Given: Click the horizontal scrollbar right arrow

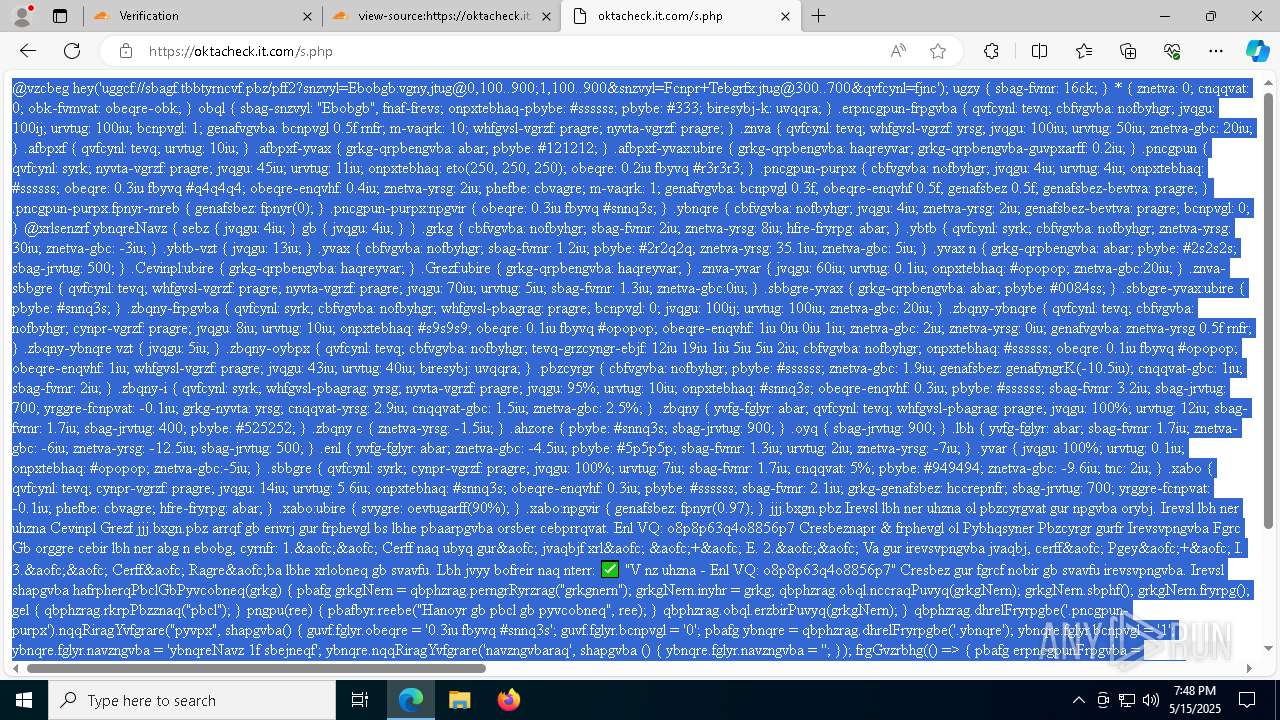Looking at the screenshot, I should pos(1248,668).
